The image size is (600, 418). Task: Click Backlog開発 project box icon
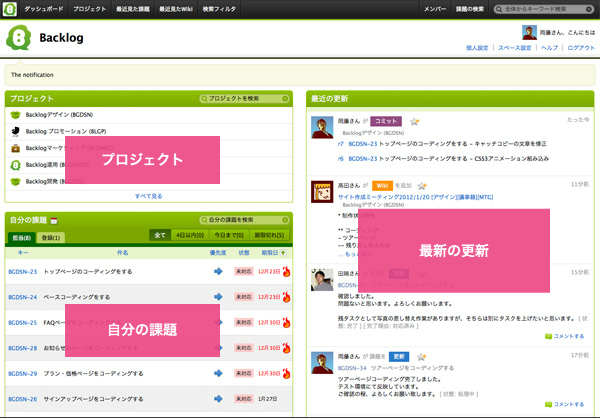[15, 181]
